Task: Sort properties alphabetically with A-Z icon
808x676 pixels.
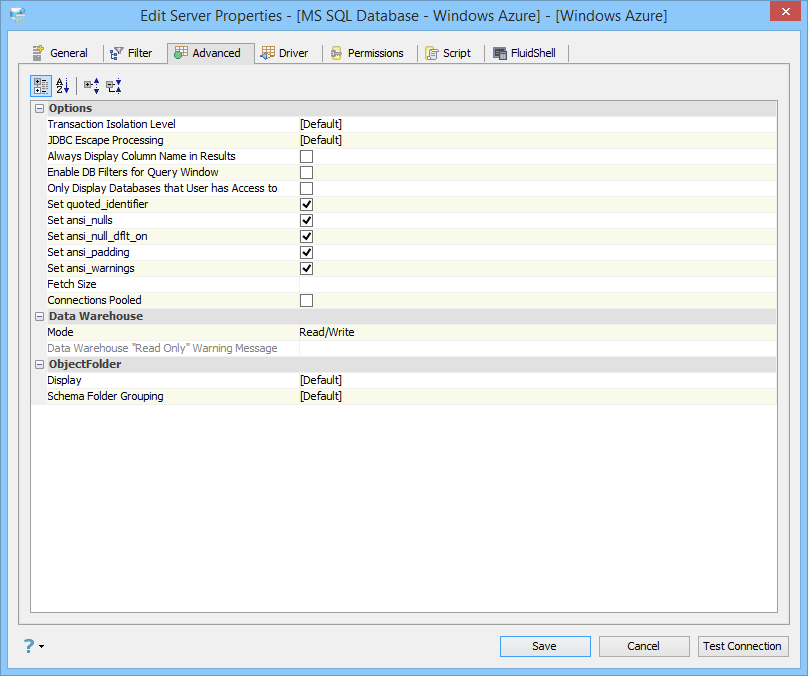Action: [62, 86]
